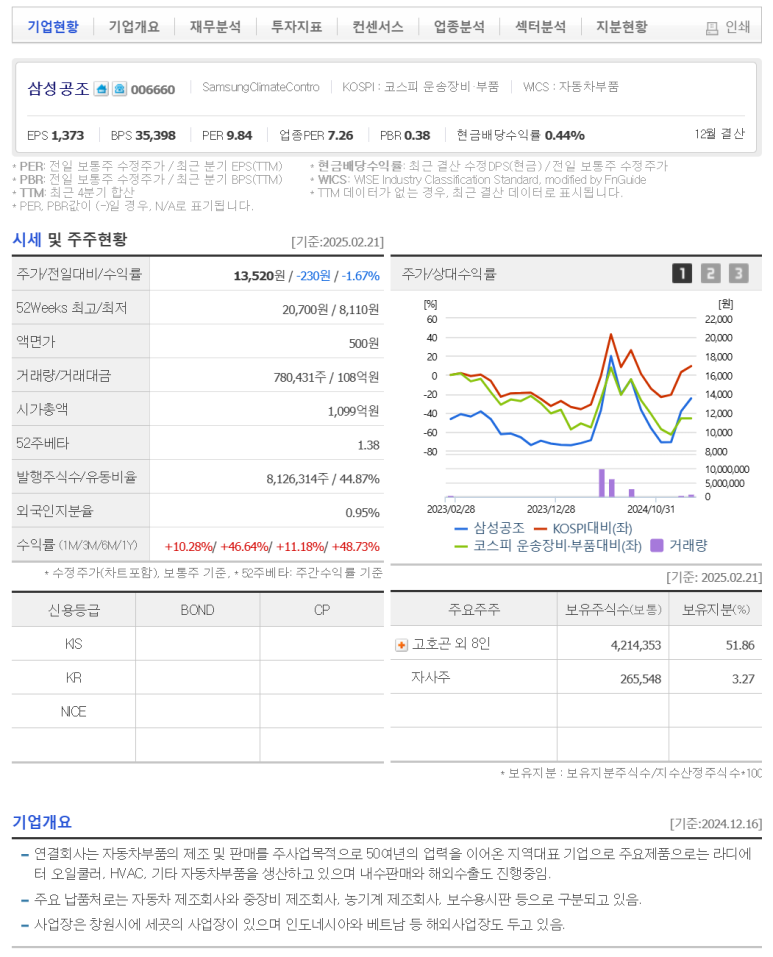Expand the 고호곤 외 8인 shareholder row

pos(401,645)
